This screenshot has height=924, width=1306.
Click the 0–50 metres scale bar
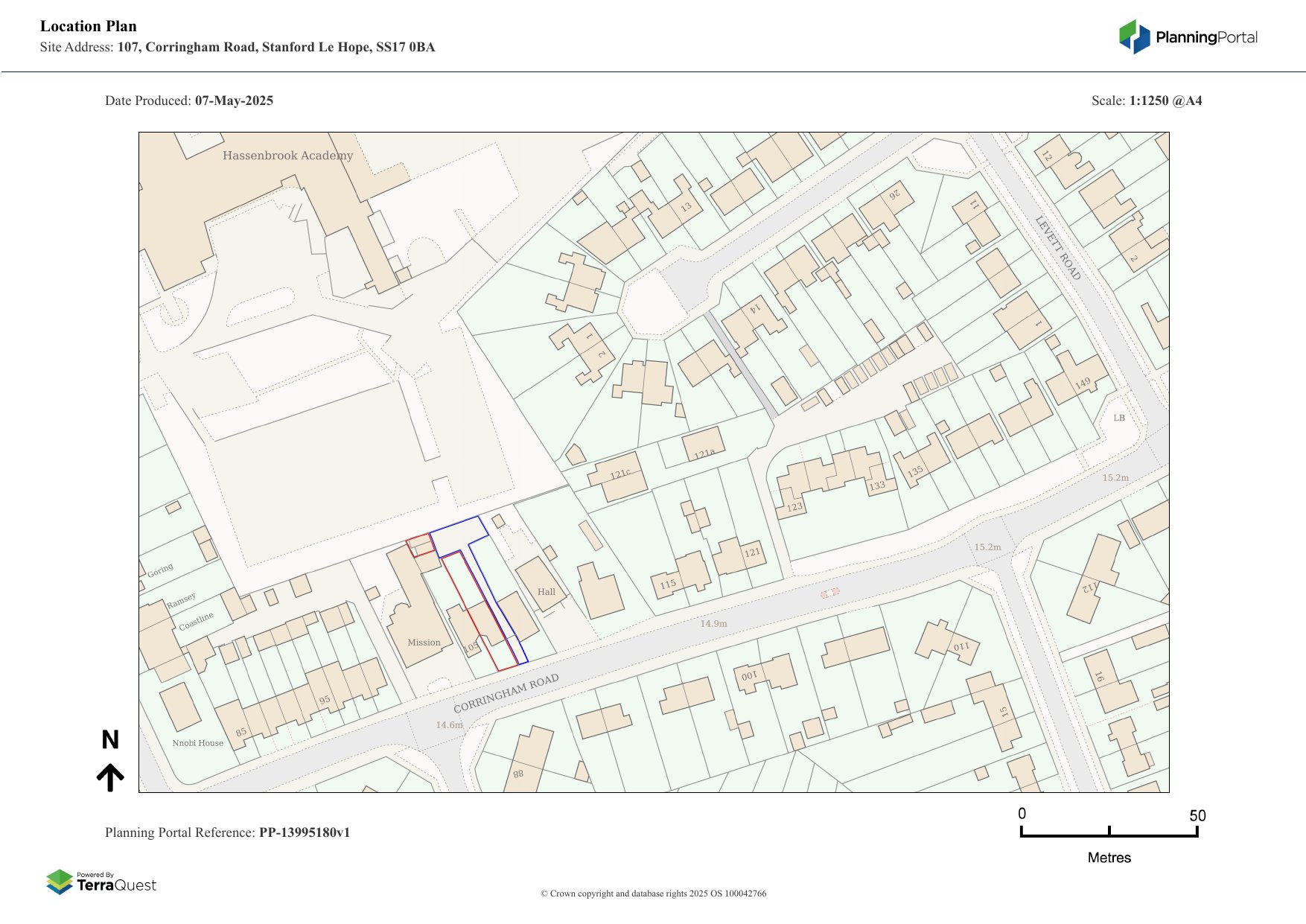click(1109, 832)
